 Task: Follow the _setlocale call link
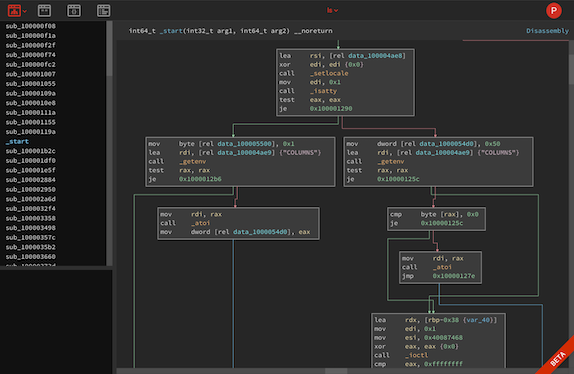pyautogui.click(x=329, y=73)
